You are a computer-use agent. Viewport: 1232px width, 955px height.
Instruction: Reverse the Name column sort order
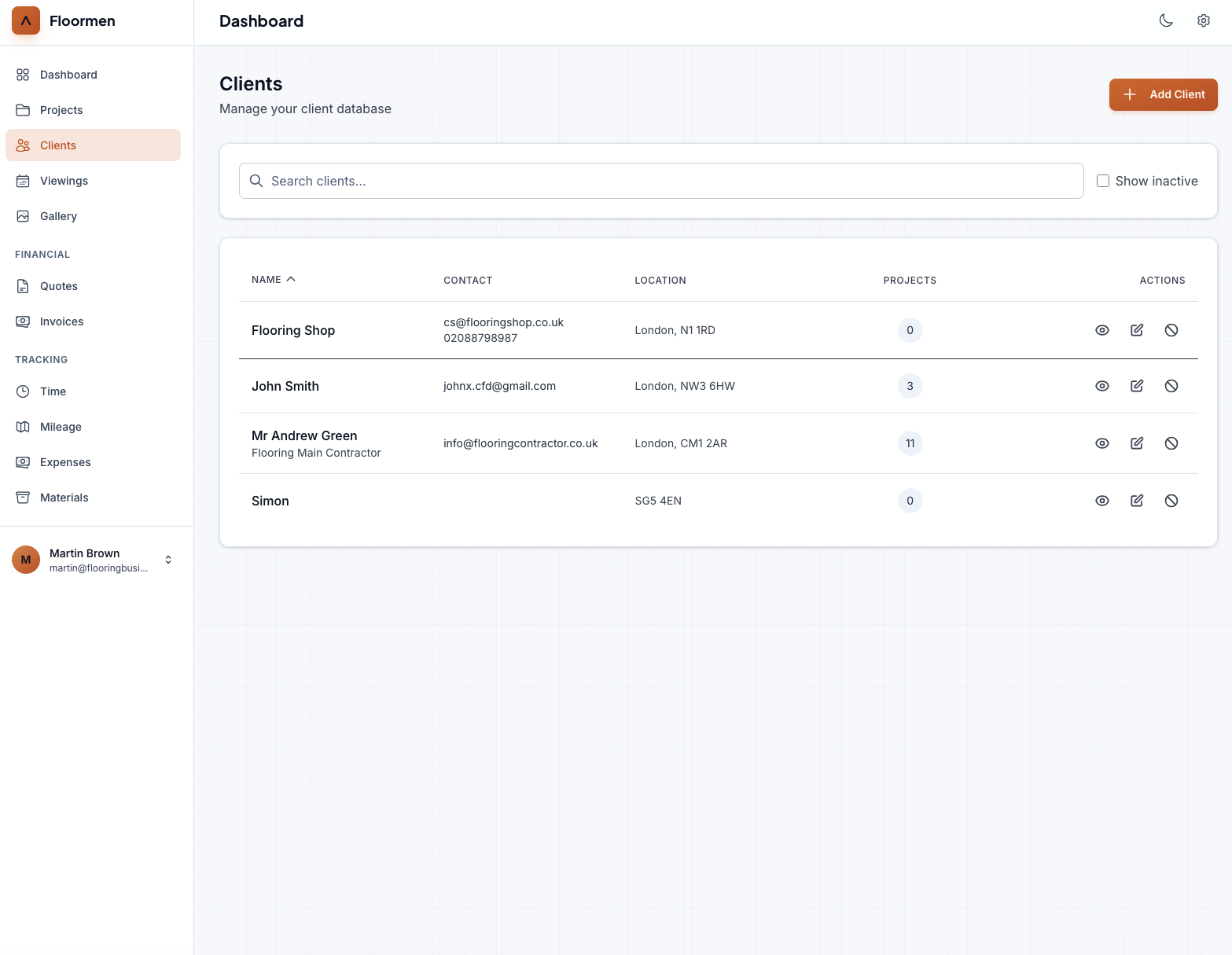coord(273,279)
